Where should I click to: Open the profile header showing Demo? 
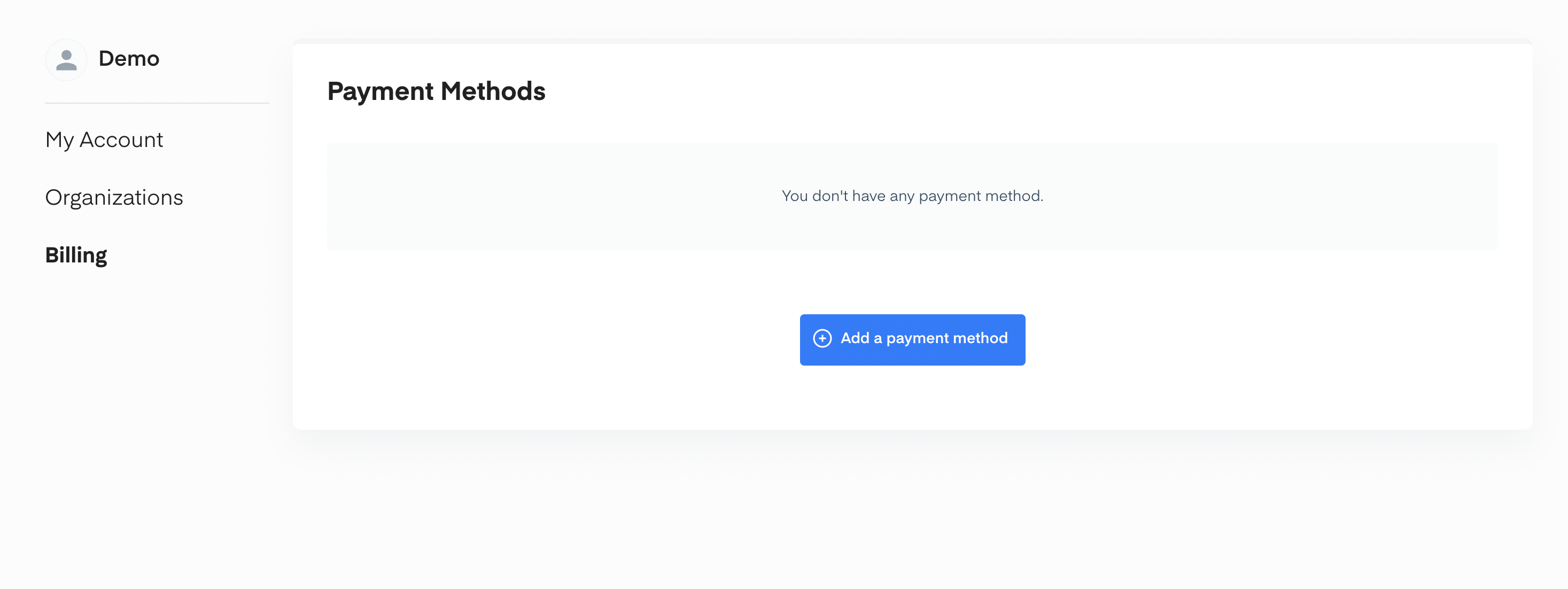102,60
